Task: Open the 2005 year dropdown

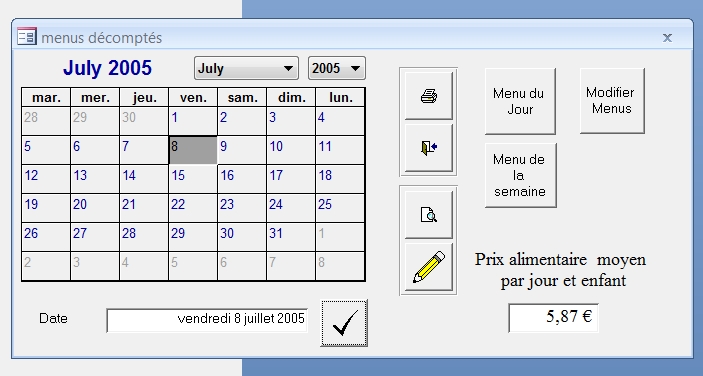Action: tap(337, 68)
